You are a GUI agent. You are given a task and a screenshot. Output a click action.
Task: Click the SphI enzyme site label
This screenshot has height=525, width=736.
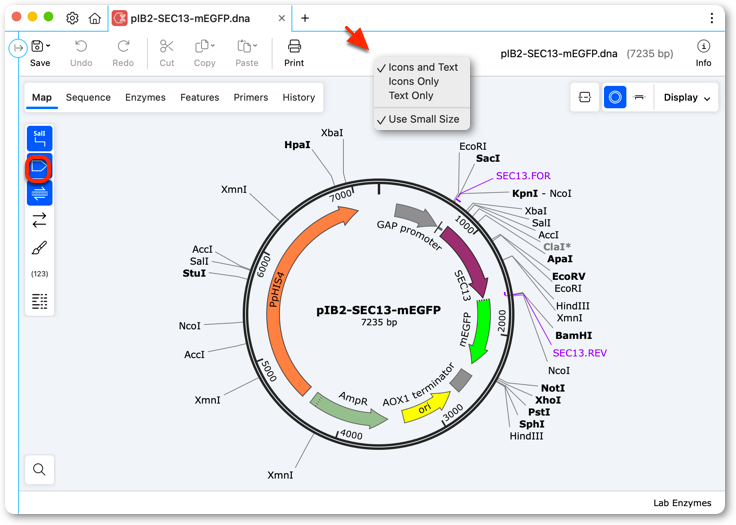(532, 424)
